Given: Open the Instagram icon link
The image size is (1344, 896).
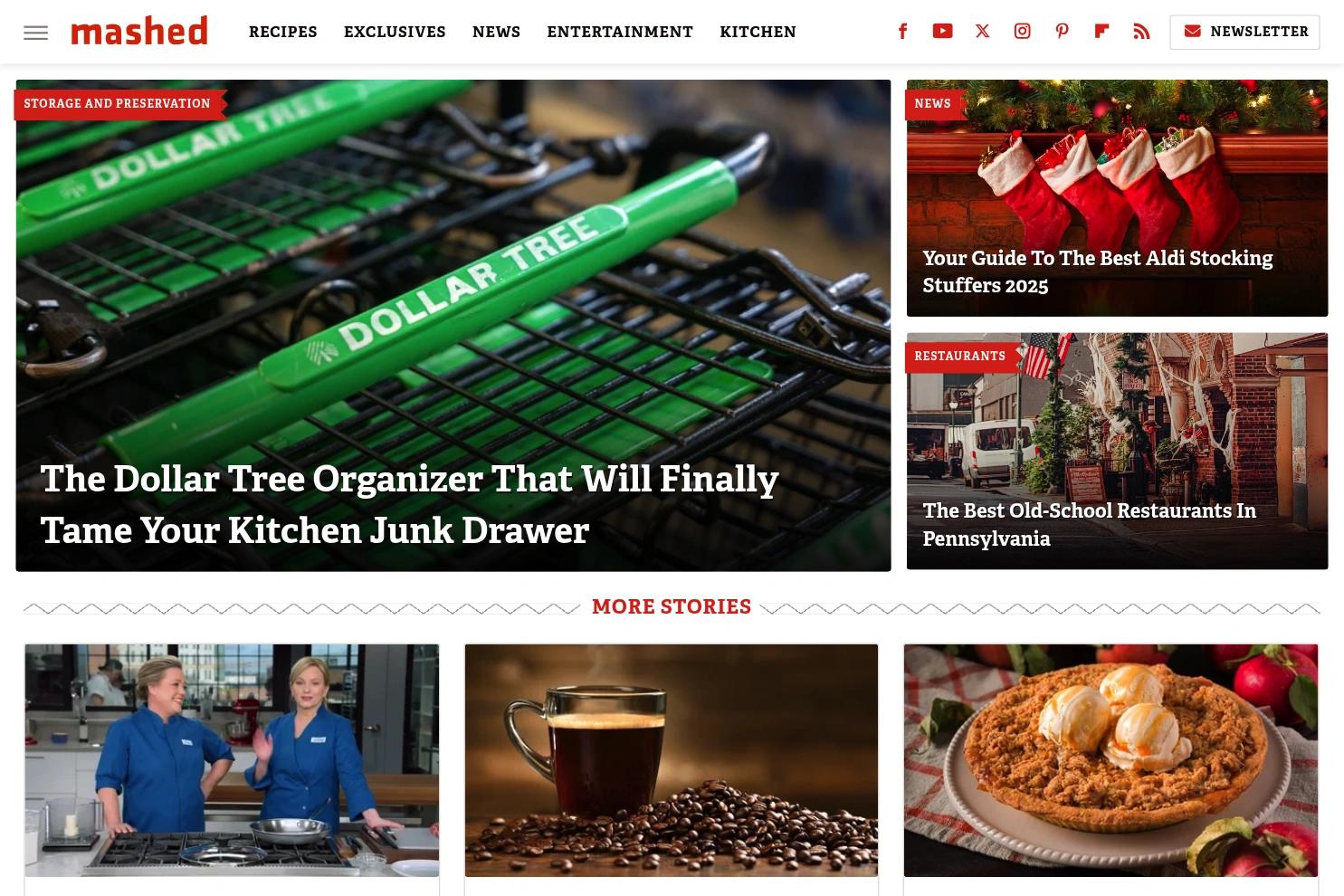Looking at the screenshot, I should [x=1022, y=32].
